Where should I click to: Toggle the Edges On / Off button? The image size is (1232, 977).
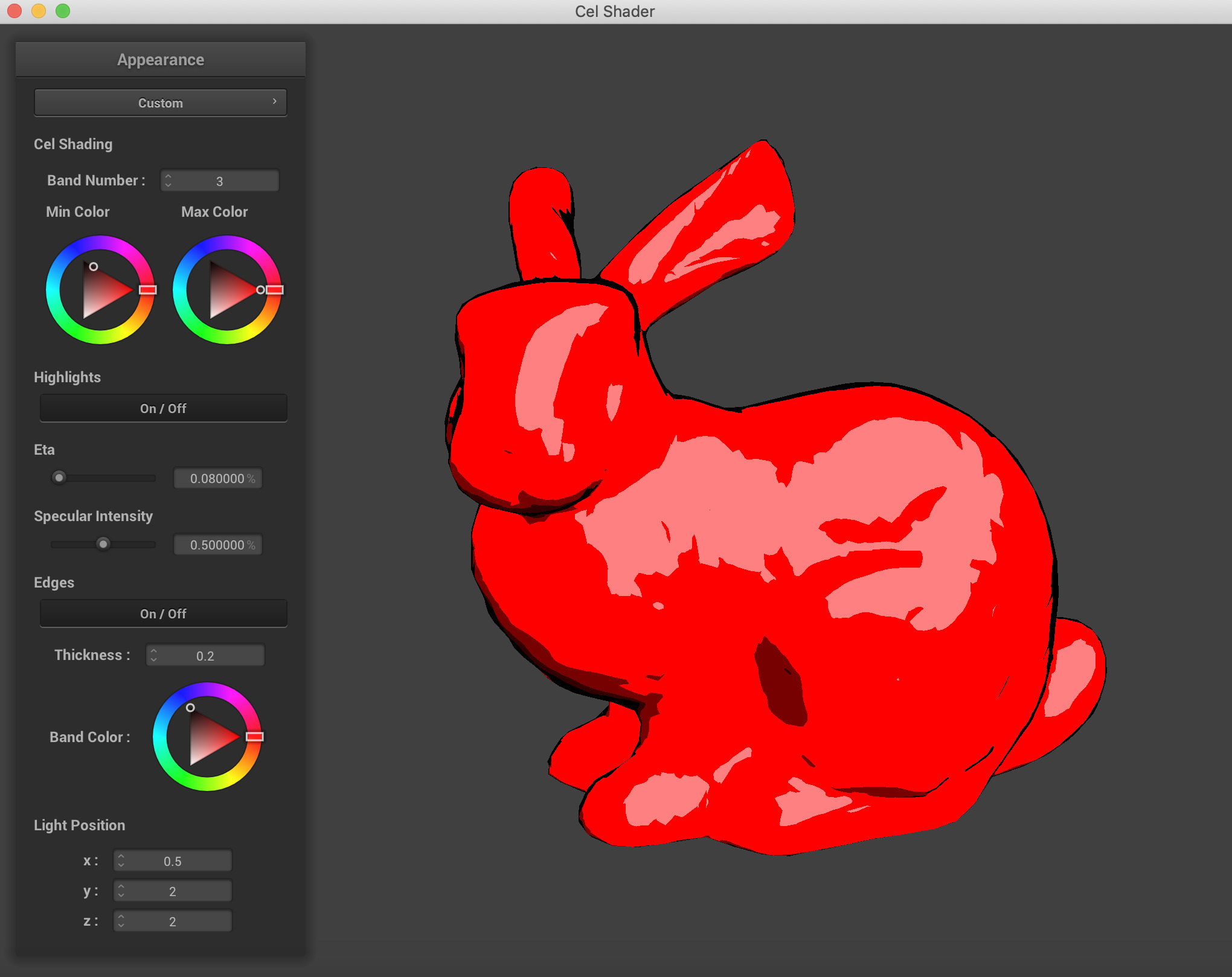163,613
